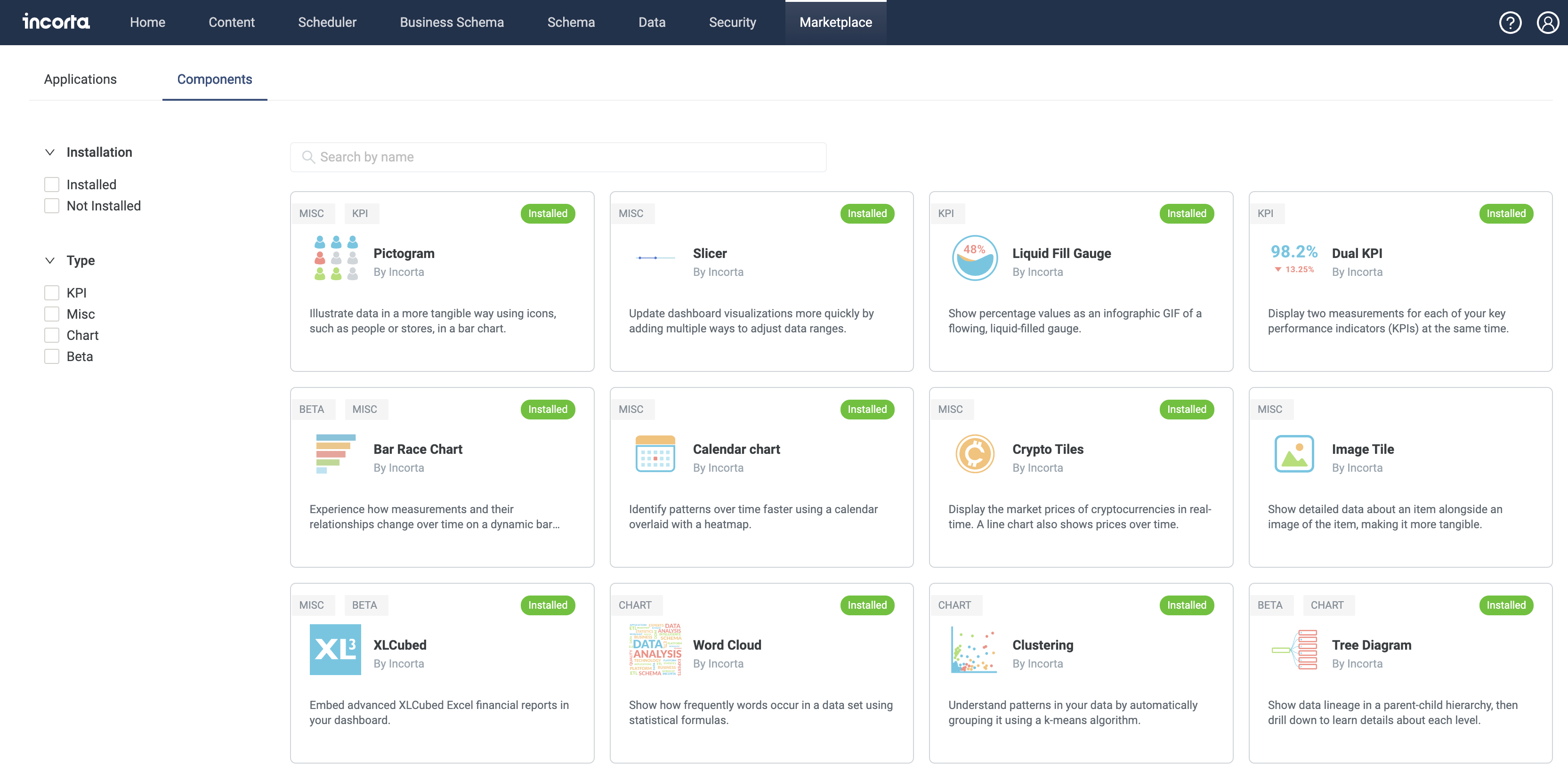Check the Misc type checkbox
This screenshot has width=1568, height=773.
coord(52,314)
